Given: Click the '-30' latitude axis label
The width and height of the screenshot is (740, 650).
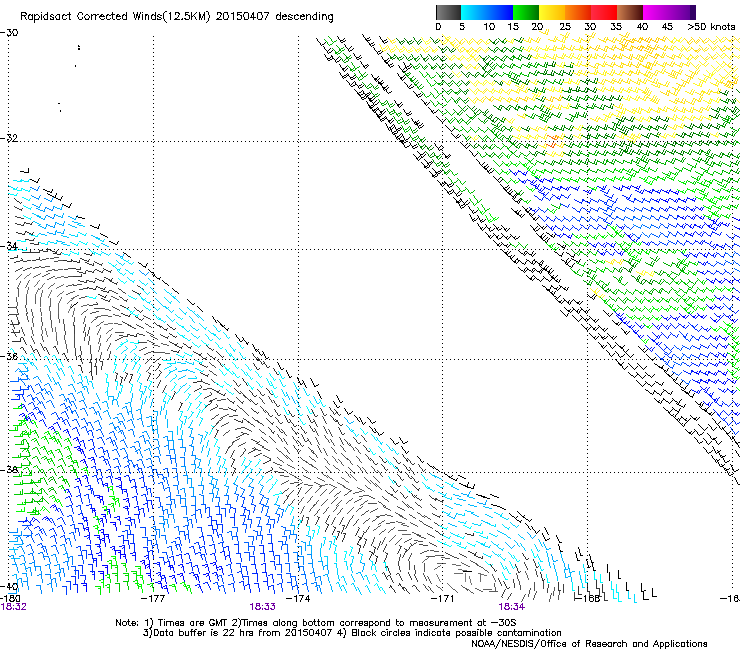Looking at the screenshot, I should click(9, 33).
